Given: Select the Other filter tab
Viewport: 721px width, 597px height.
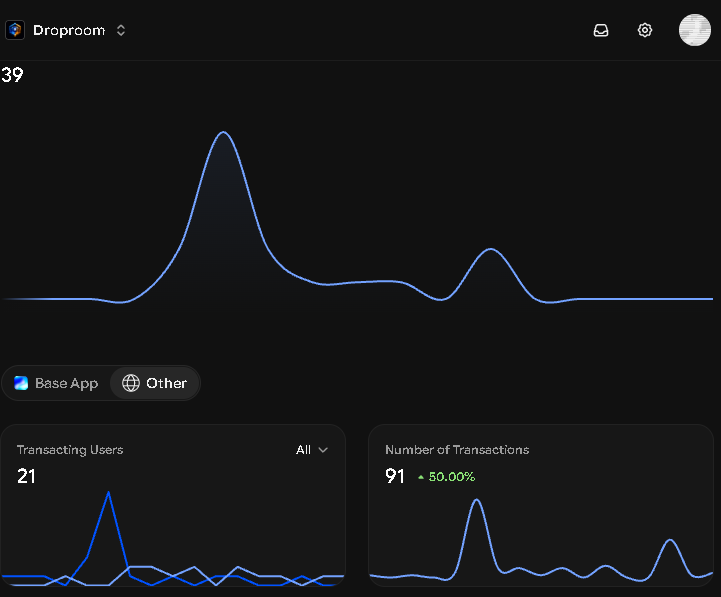Looking at the screenshot, I should (x=154, y=383).
